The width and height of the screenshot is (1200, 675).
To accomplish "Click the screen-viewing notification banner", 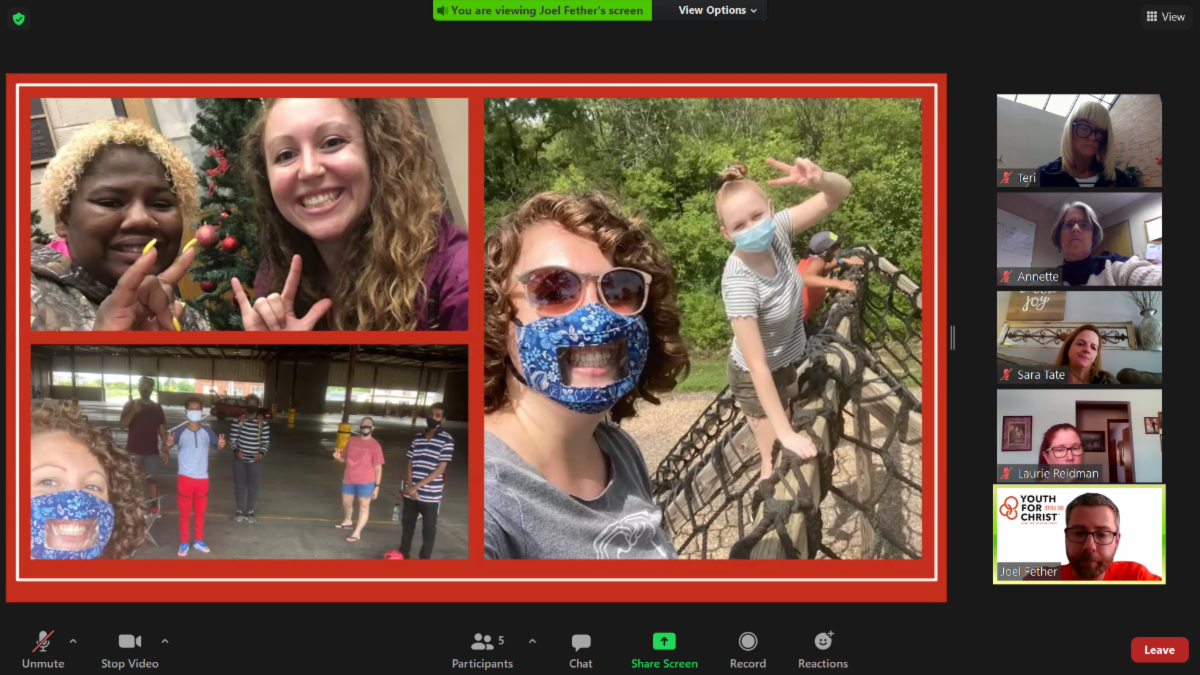I will pos(542,10).
